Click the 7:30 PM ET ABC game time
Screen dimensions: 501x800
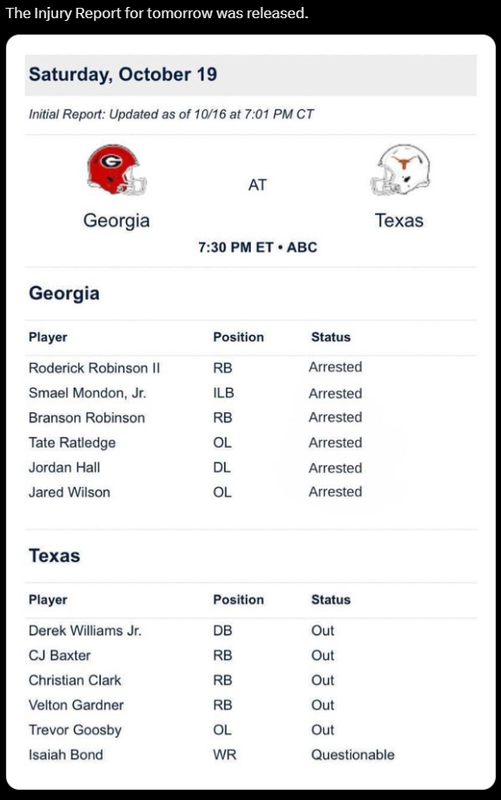(x=258, y=247)
